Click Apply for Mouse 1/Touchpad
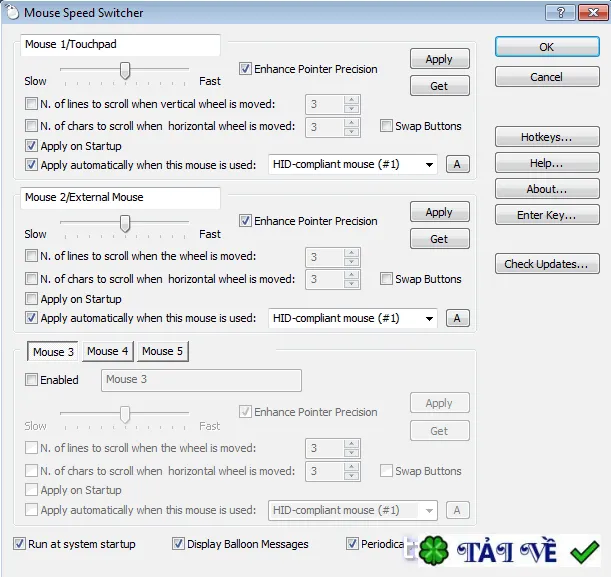The height and width of the screenshot is (577, 611). click(440, 59)
